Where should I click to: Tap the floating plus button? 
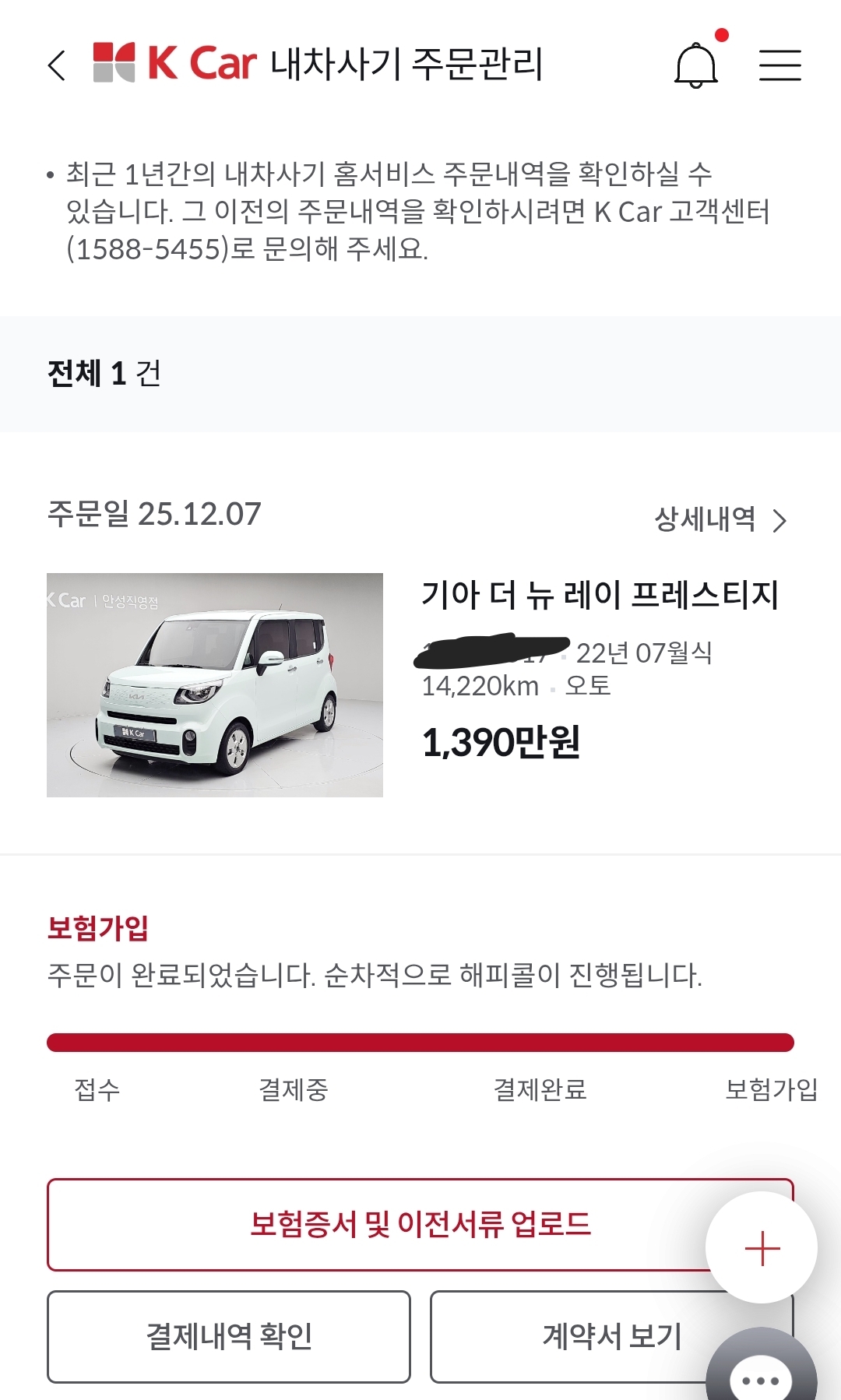(x=762, y=1248)
